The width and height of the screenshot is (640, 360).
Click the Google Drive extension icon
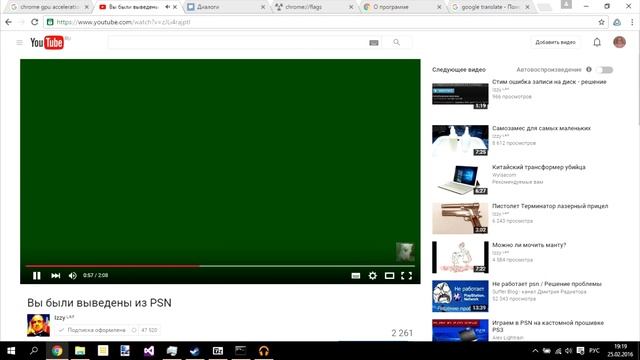617,22
